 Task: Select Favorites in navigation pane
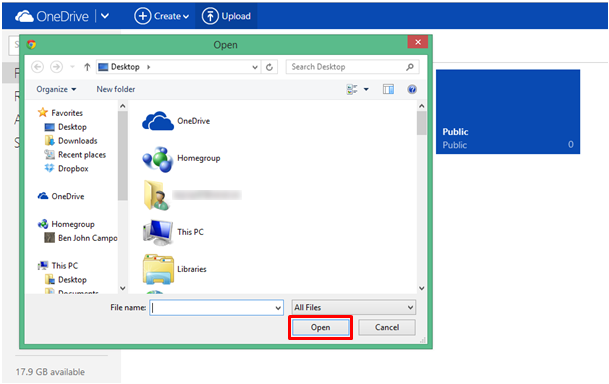pos(60,113)
